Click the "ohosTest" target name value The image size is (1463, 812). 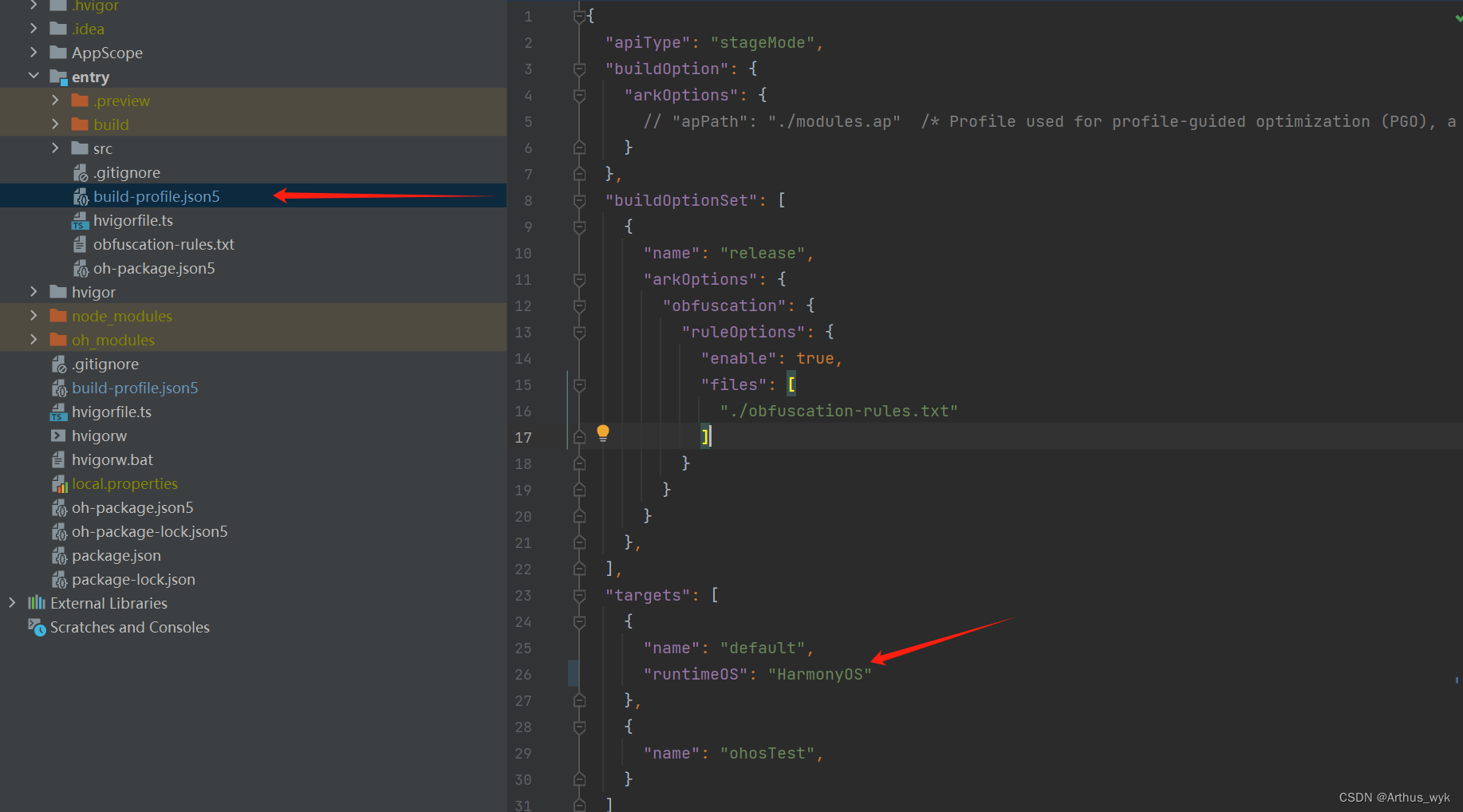pos(767,754)
